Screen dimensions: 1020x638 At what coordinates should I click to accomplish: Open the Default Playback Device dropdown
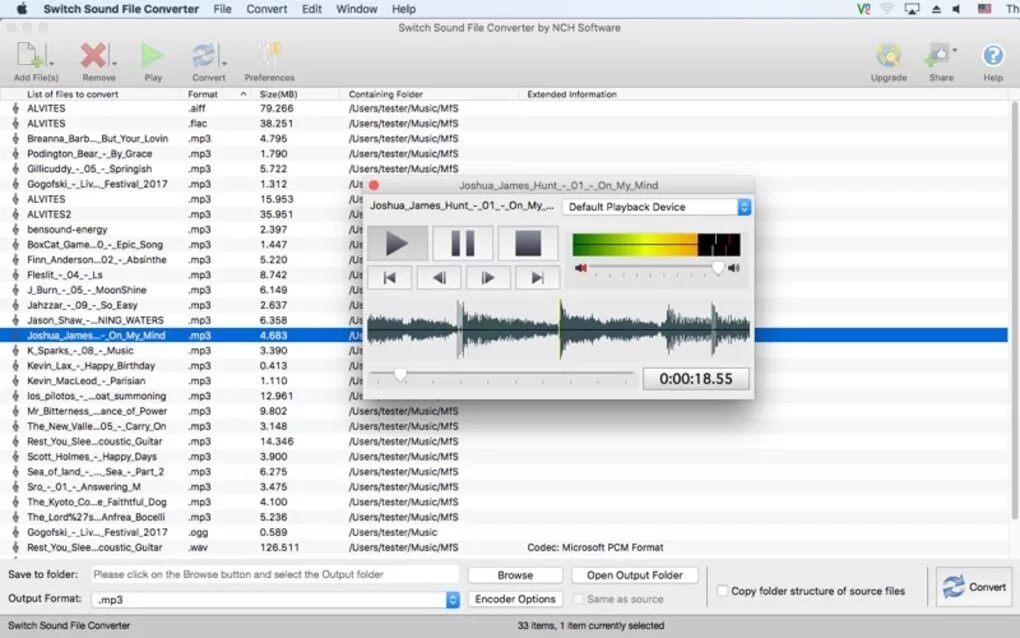tap(657, 207)
